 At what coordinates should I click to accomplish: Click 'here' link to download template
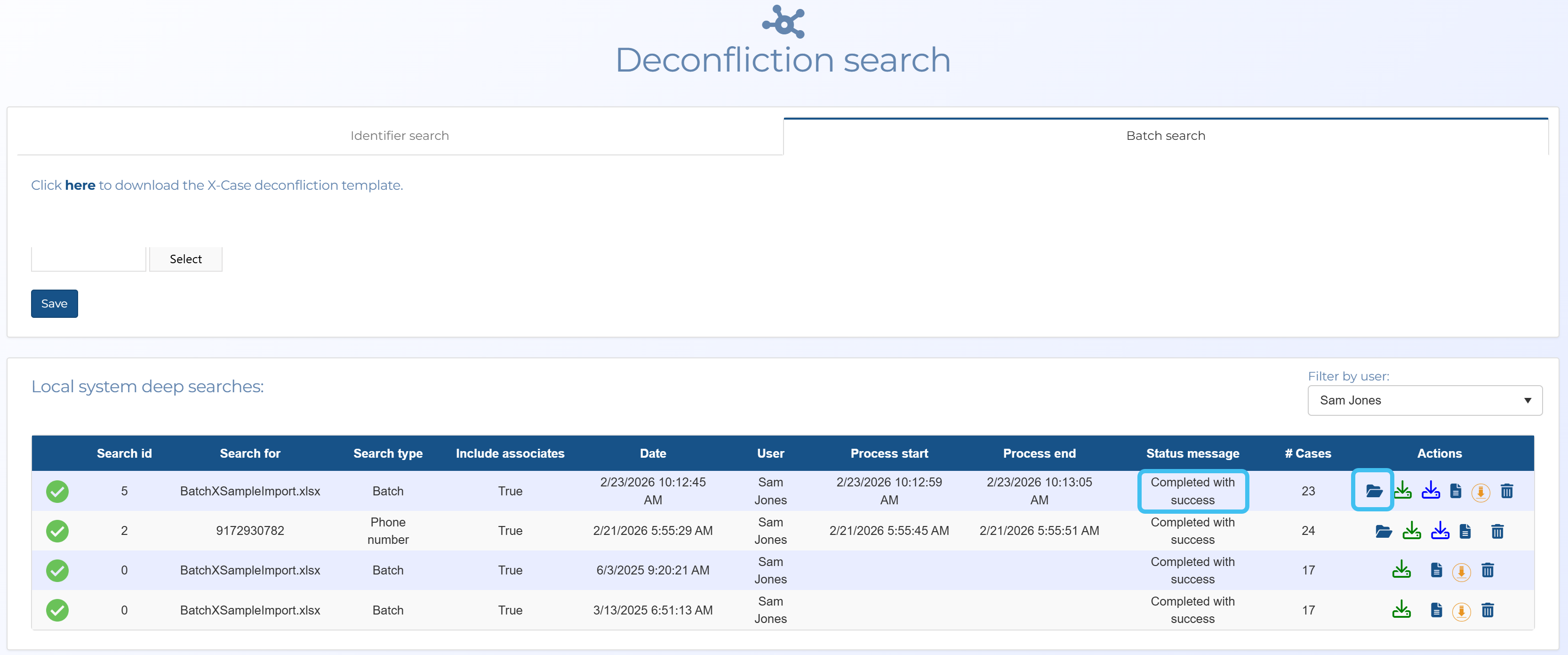(80, 185)
